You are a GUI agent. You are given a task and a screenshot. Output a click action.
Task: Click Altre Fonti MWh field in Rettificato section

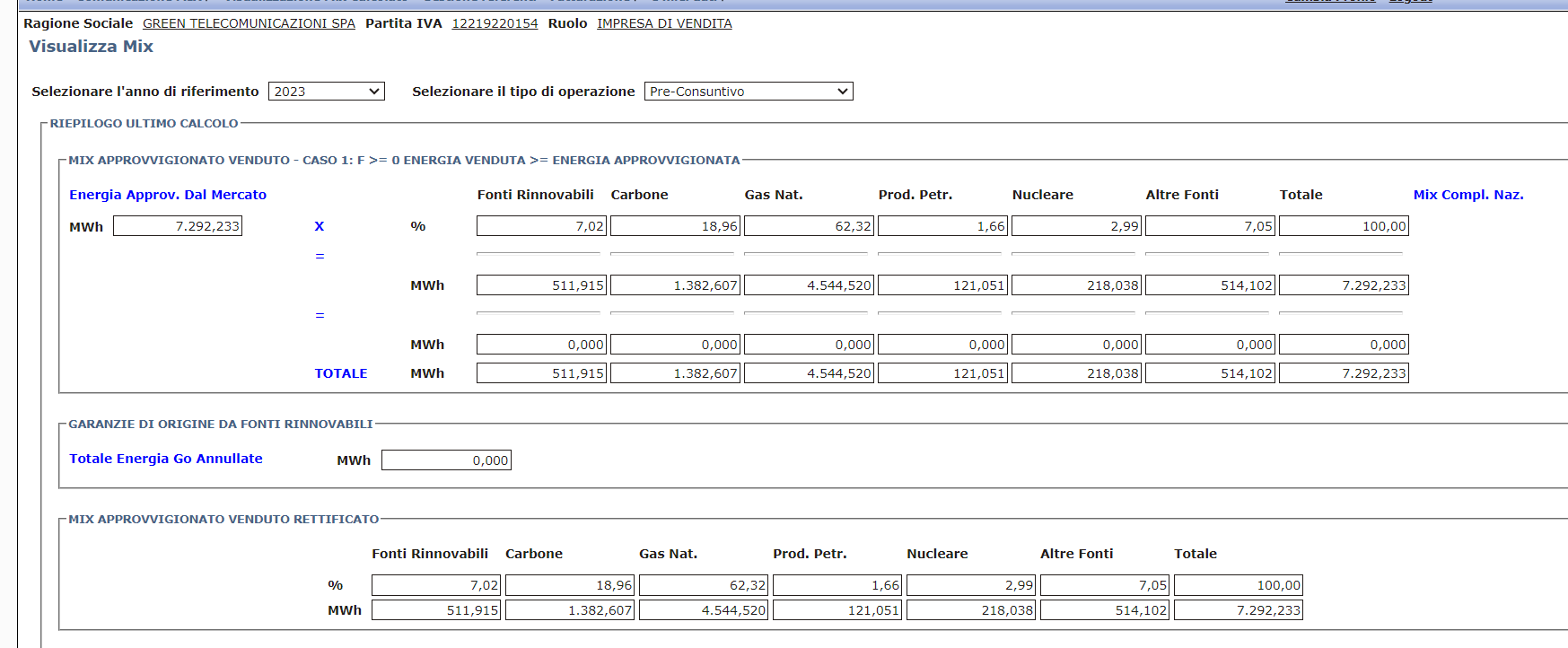1104,610
